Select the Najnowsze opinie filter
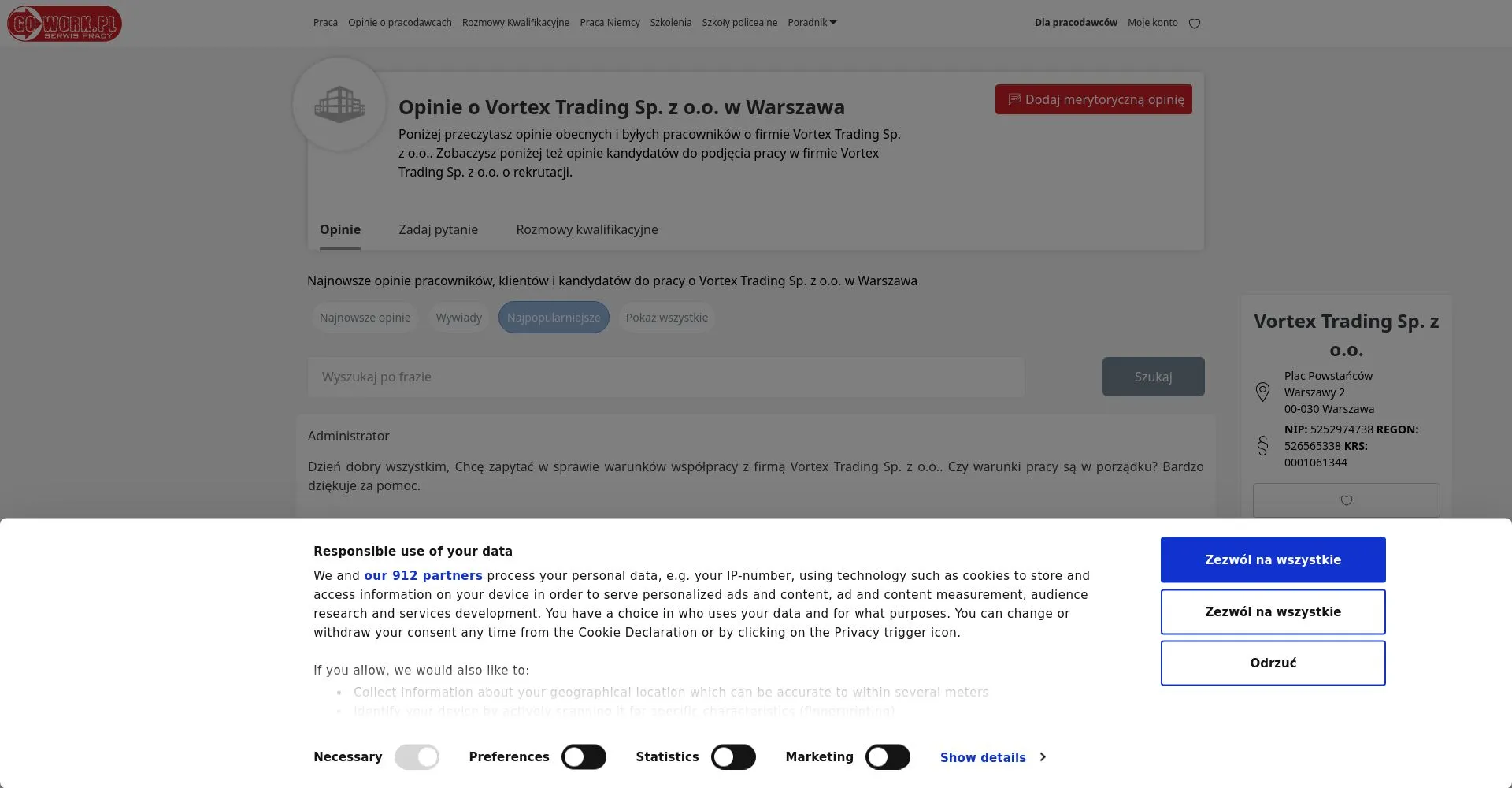This screenshot has height=788, width=1512. tap(365, 318)
